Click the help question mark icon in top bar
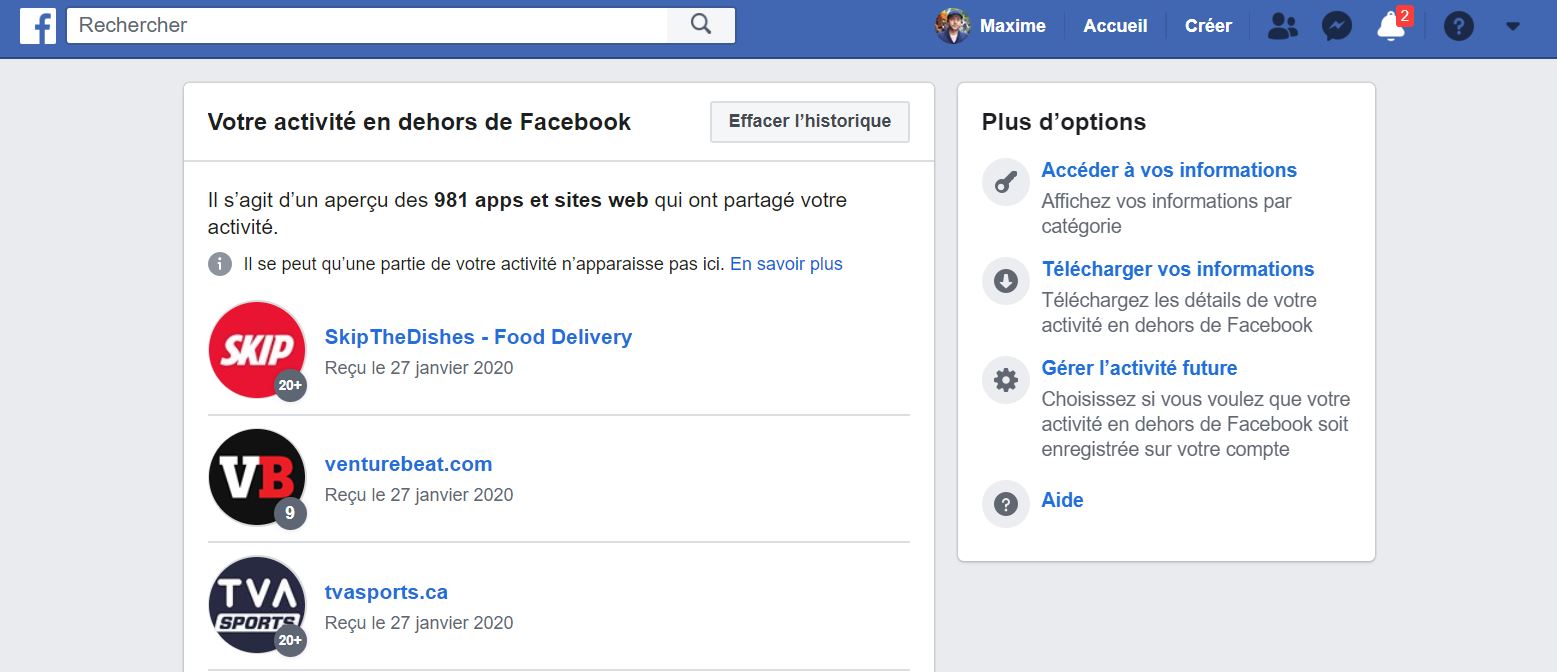This screenshot has width=1557, height=672. click(1459, 26)
